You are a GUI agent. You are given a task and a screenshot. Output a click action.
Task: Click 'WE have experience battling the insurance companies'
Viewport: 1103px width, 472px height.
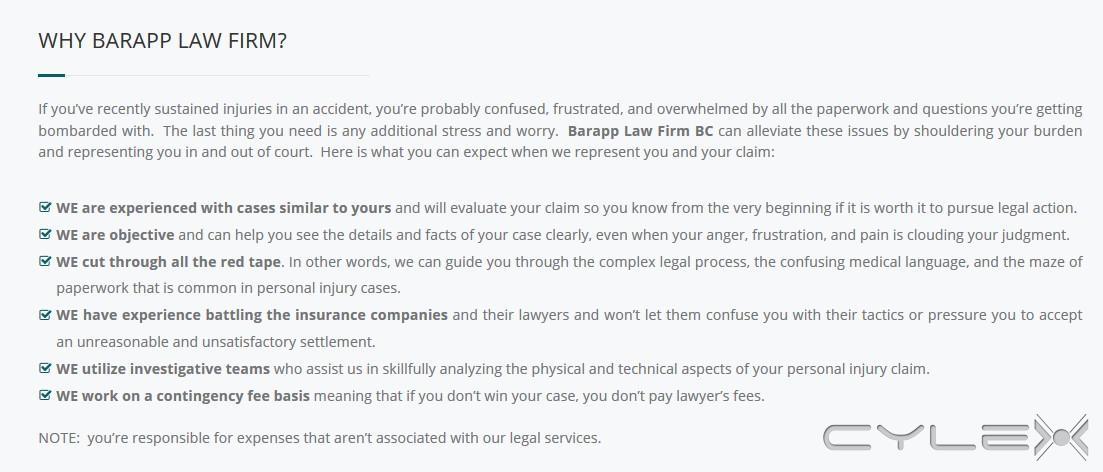point(252,315)
